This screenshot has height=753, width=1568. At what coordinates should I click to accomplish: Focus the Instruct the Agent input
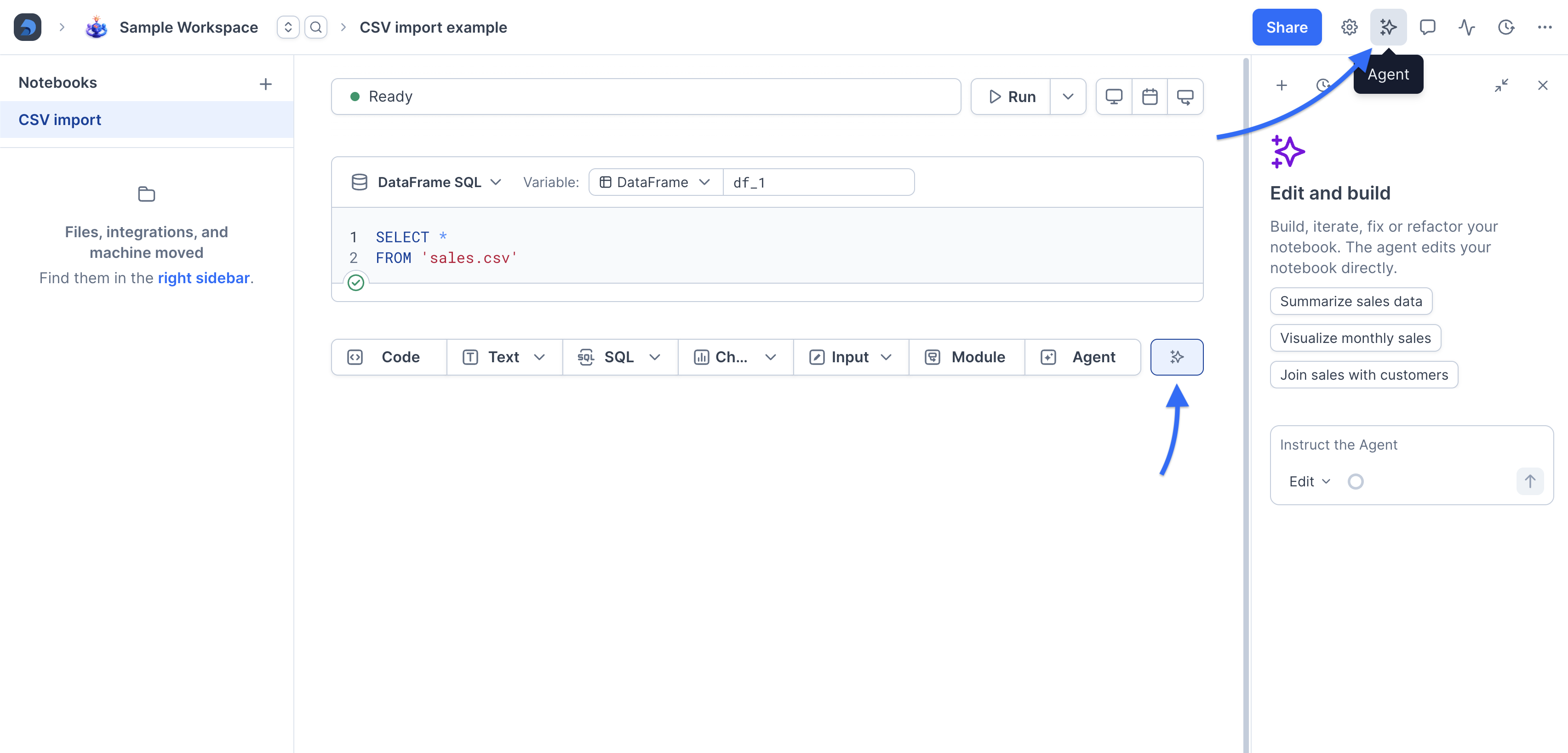[1411, 445]
